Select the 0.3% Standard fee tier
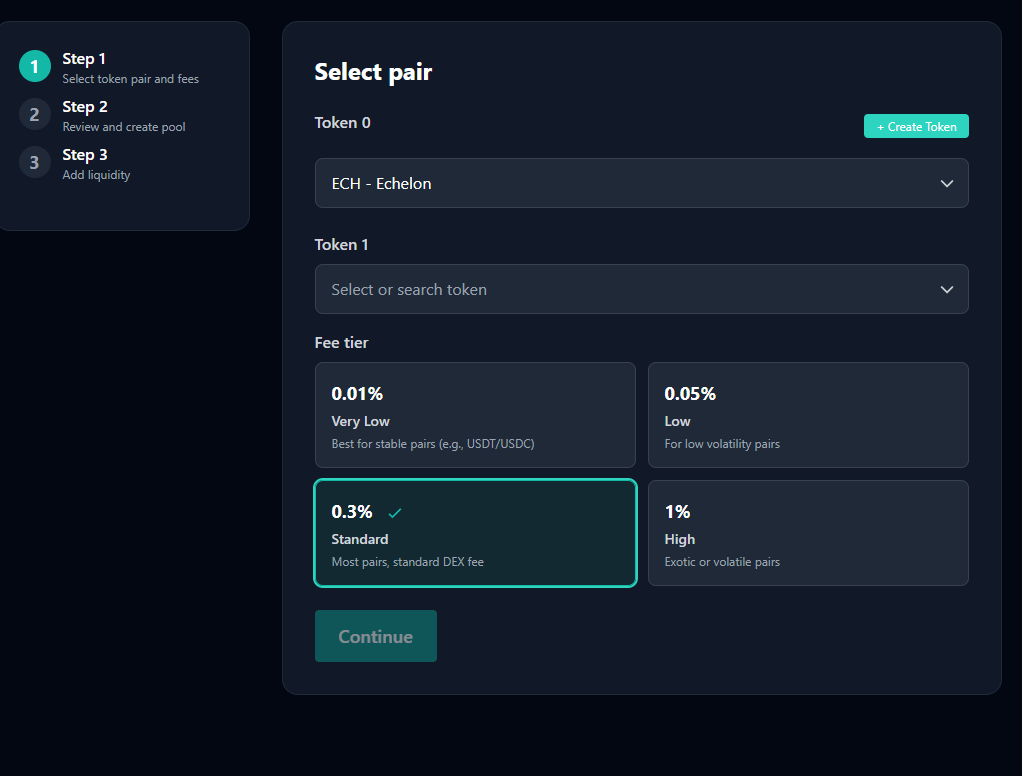Image resolution: width=1022 pixels, height=776 pixels. click(x=475, y=533)
